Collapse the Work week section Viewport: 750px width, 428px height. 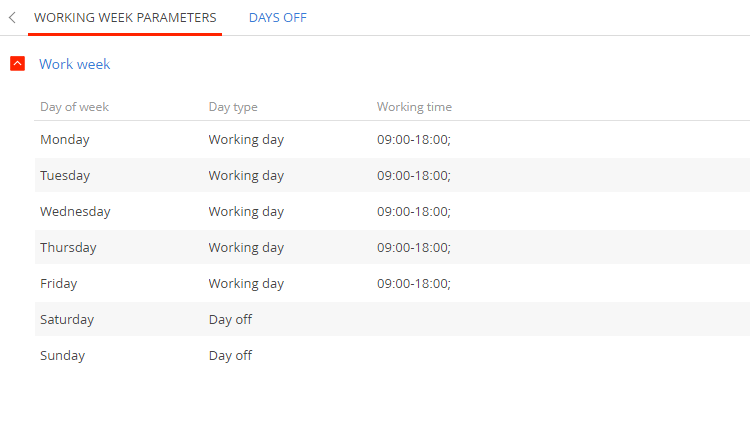[18, 64]
